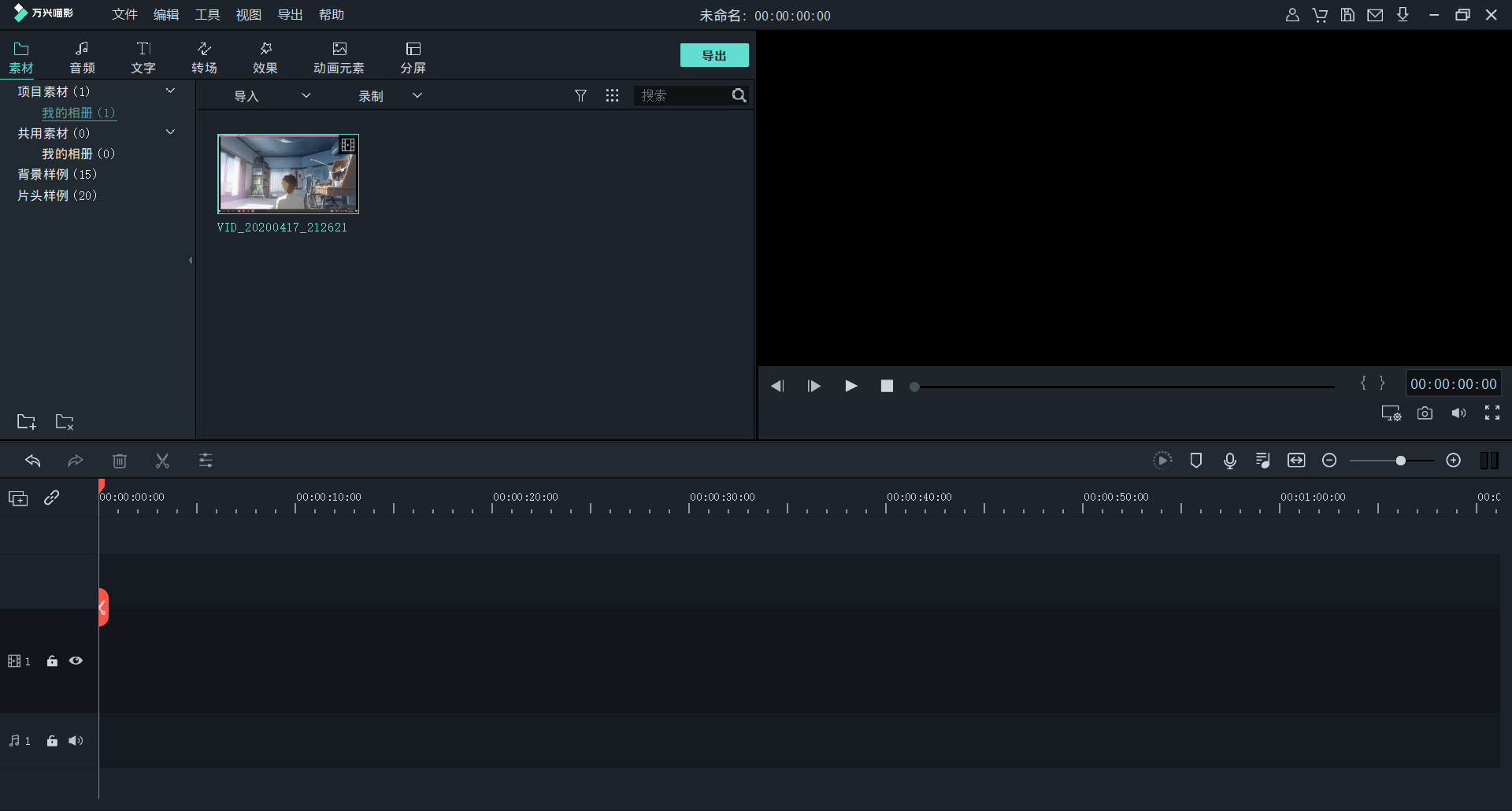
Task: Collapse the 项目素材 tree section
Action: [170, 91]
